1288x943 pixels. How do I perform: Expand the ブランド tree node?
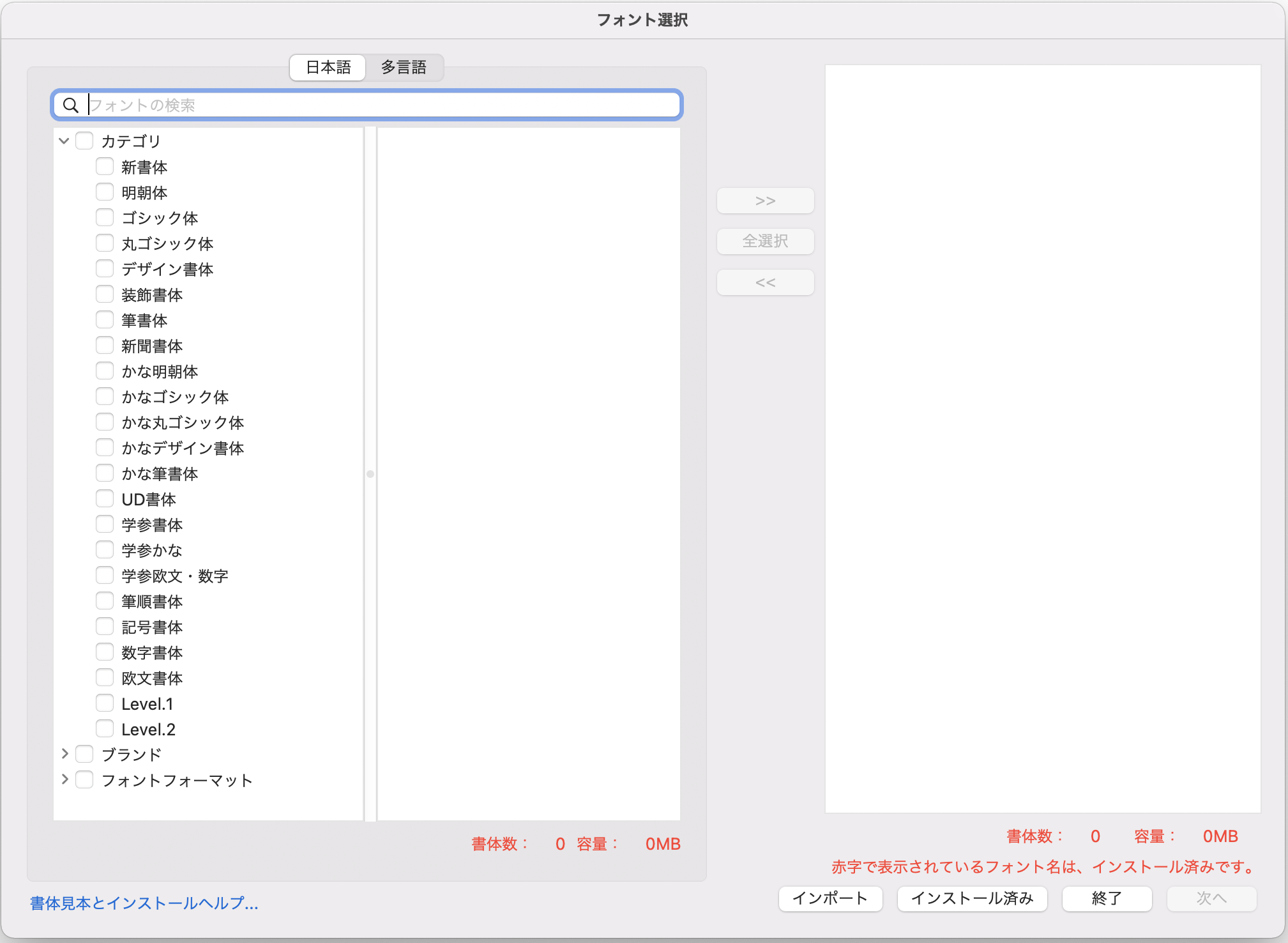pos(64,754)
